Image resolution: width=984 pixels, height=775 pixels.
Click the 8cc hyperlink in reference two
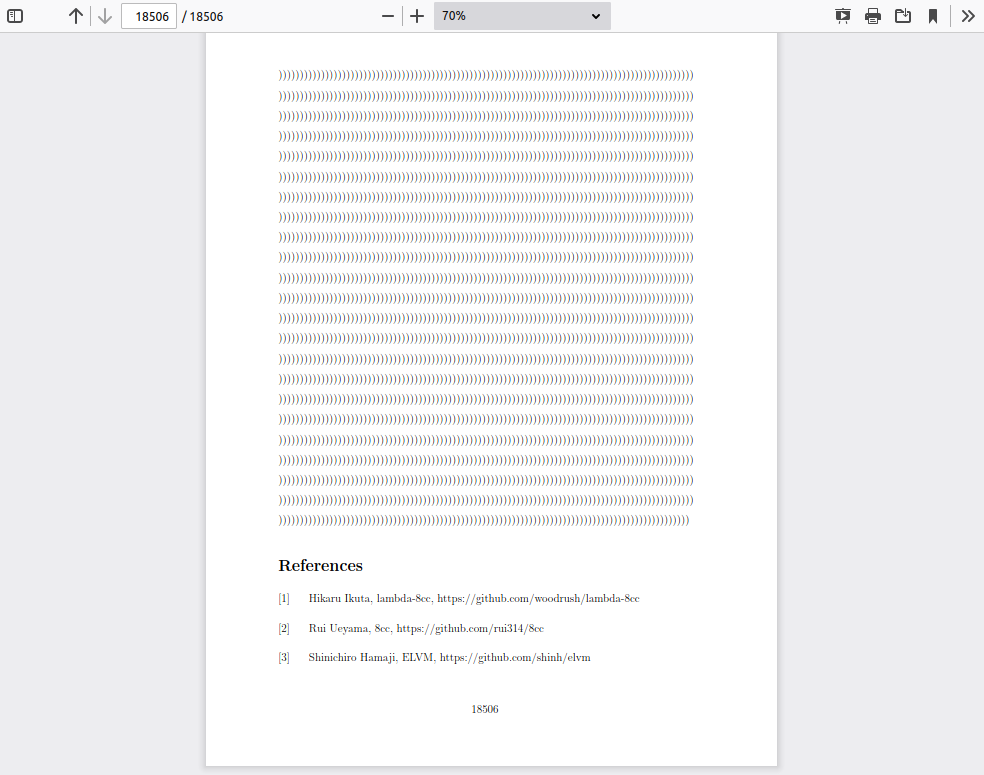(x=381, y=628)
